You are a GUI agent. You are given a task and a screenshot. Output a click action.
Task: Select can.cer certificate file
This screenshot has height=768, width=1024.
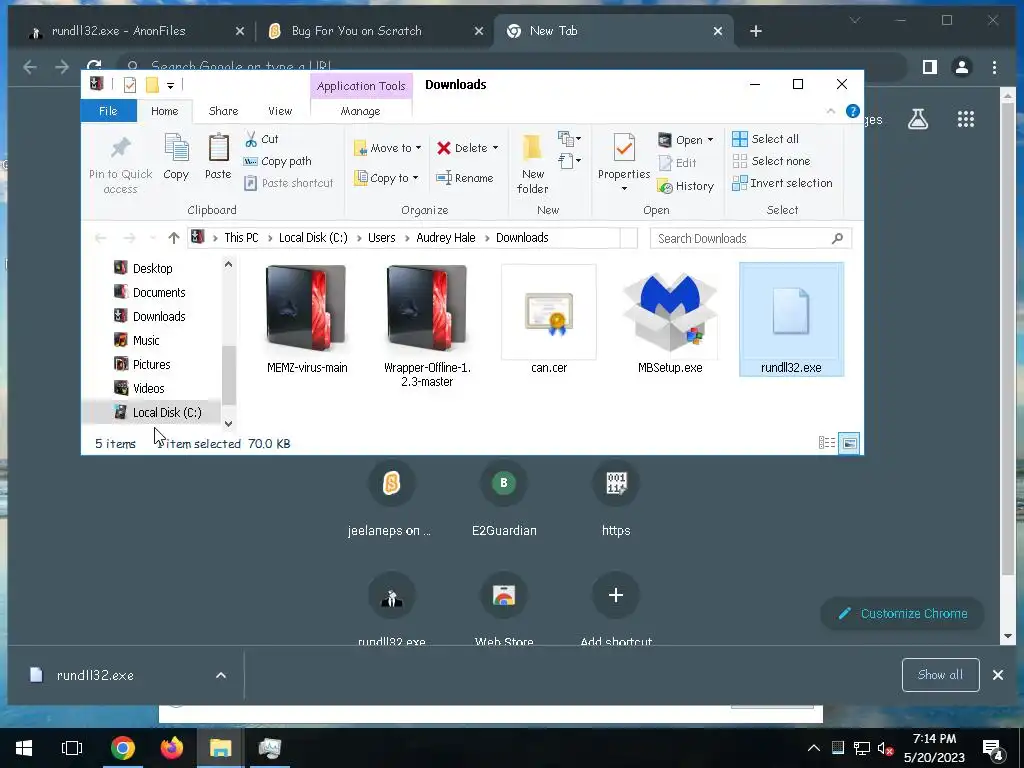[x=549, y=321]
